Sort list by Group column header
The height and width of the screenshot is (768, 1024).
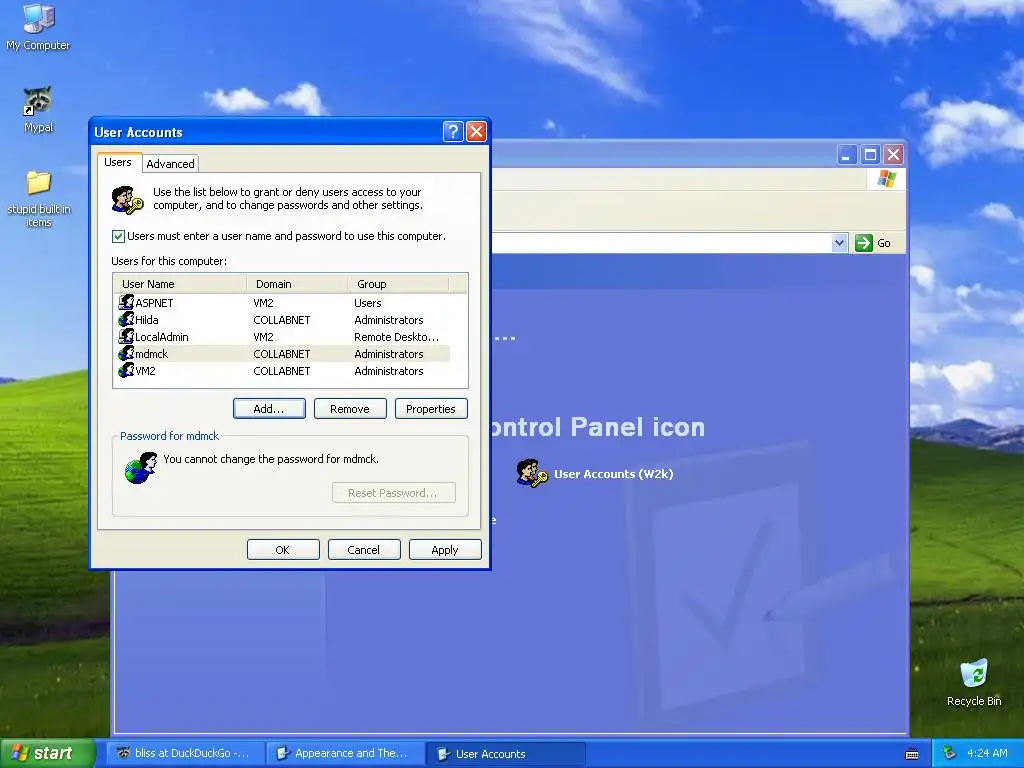pos(398,284)
